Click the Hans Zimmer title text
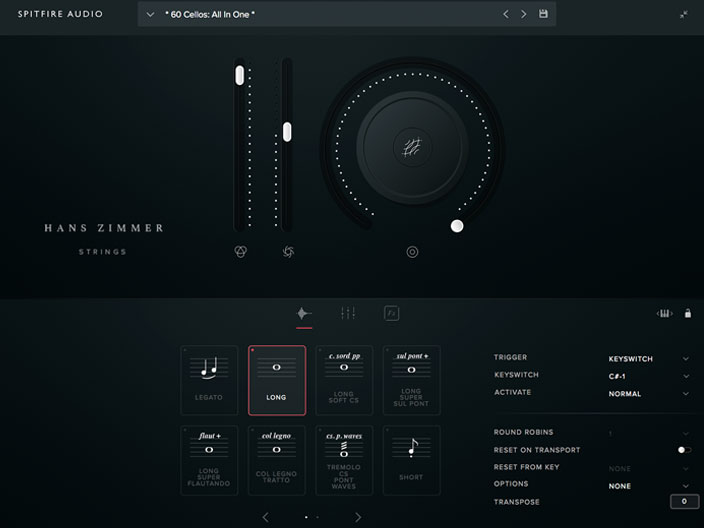The width and height of the screenshot is (704, 528). (x=104, y=228)
